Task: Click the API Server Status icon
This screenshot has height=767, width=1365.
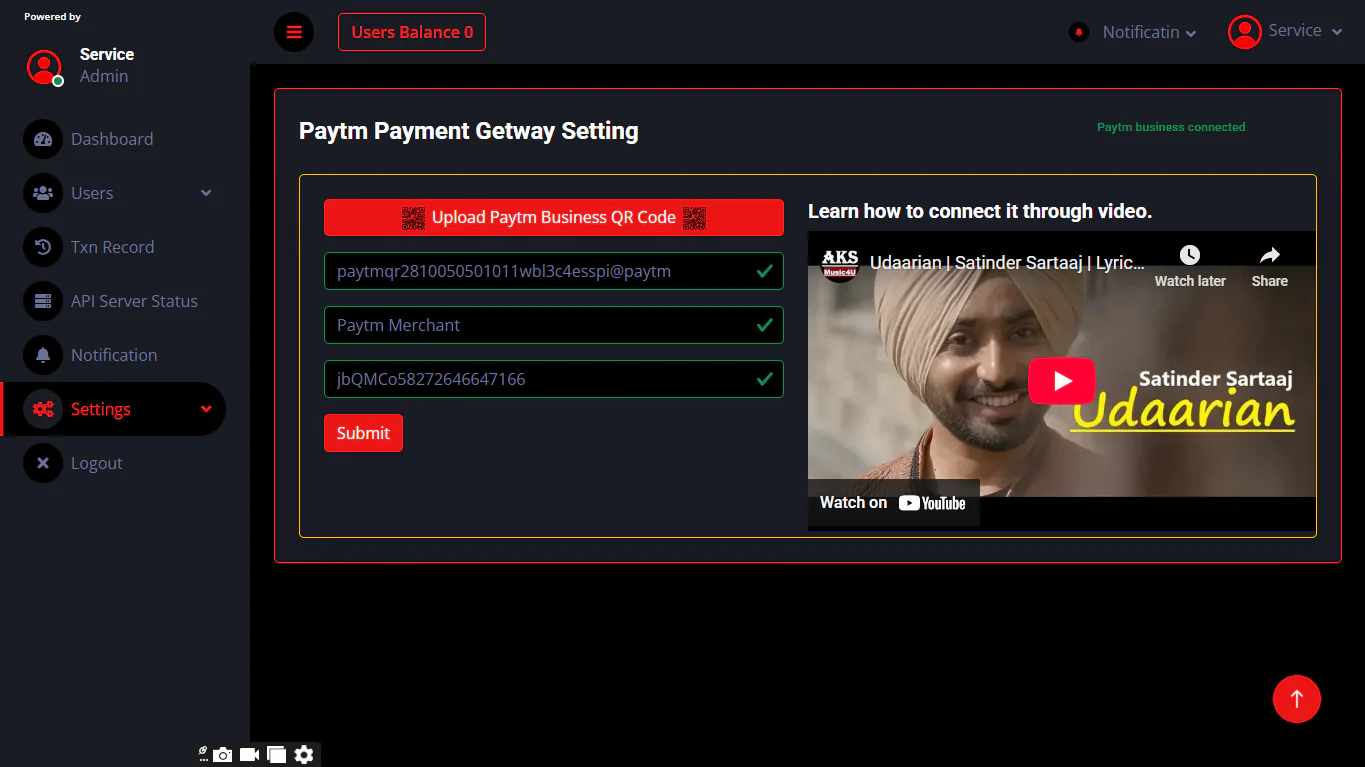Action: (43, 301)
